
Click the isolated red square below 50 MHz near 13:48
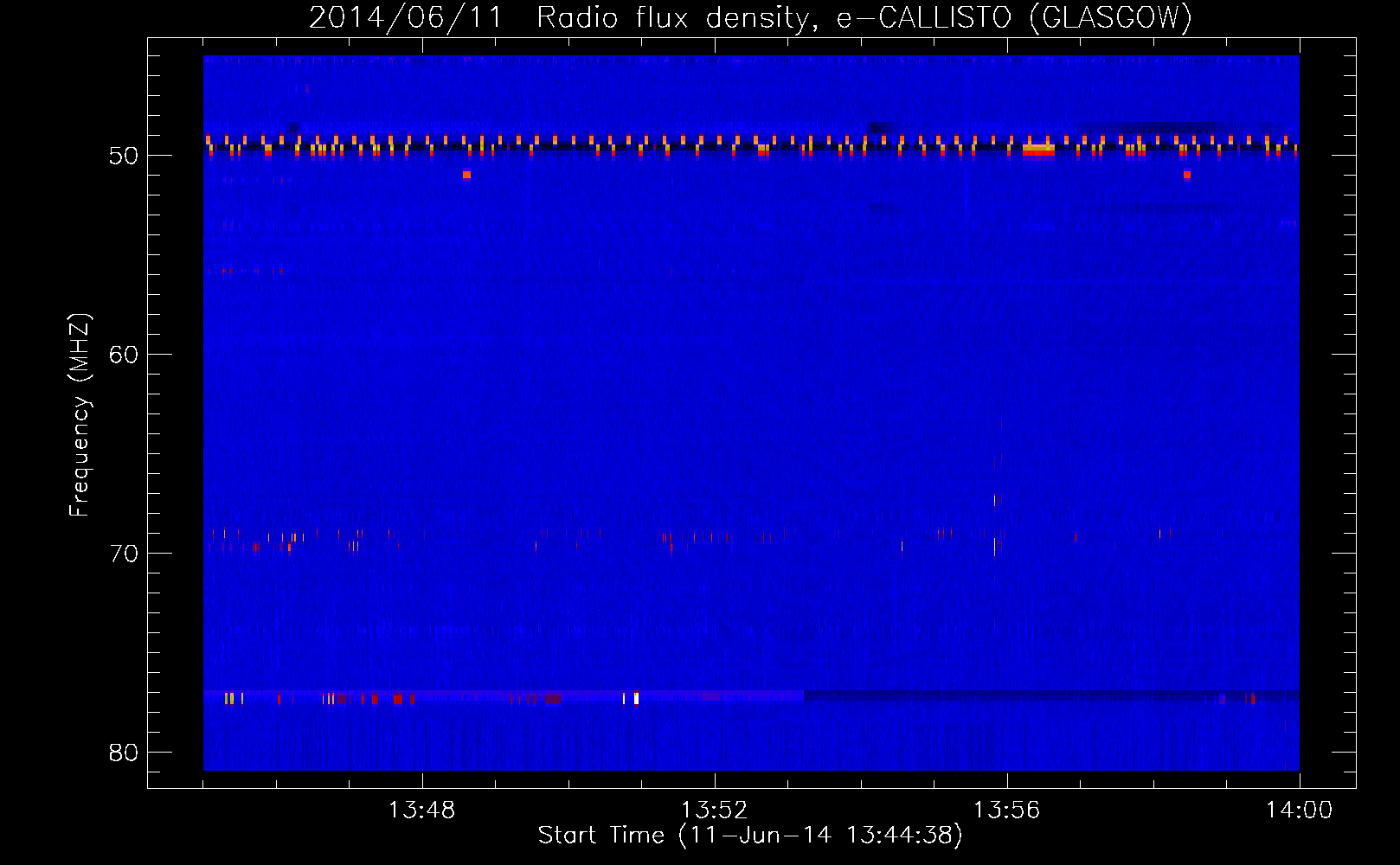click(x=466, y=175)
